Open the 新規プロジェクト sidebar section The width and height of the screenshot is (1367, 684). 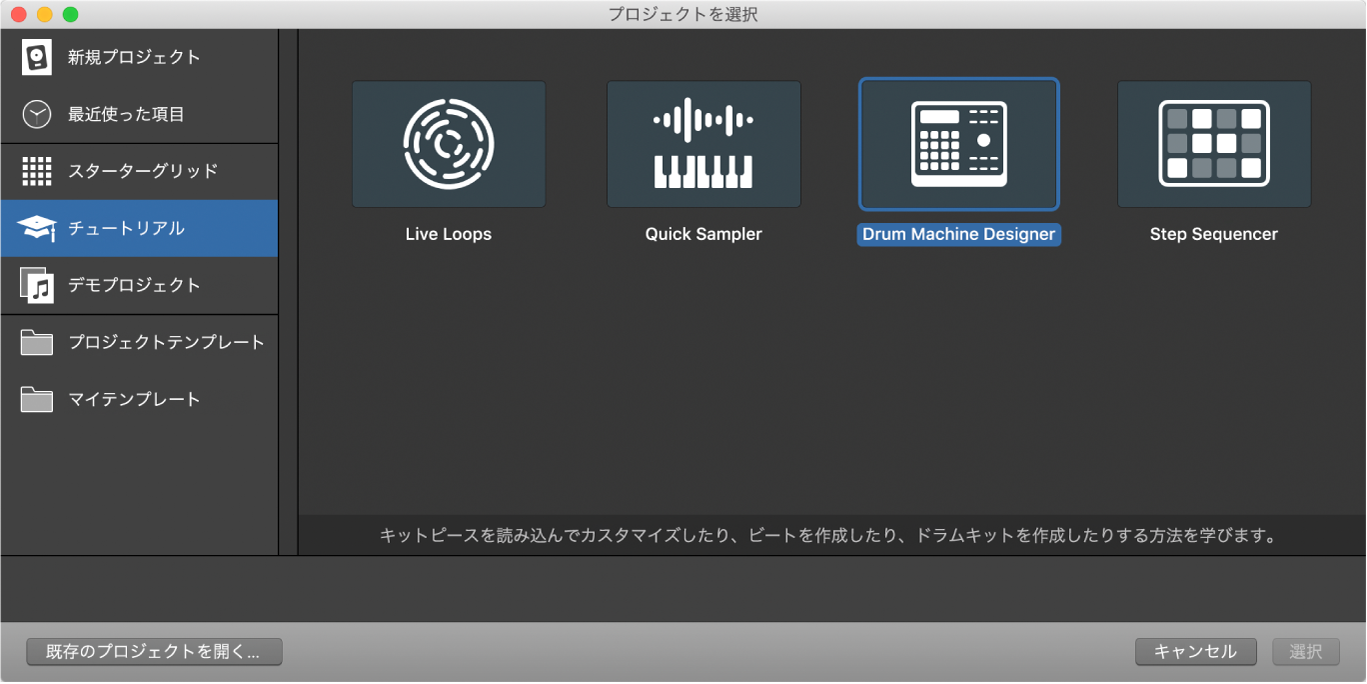[x=139, y=57]
